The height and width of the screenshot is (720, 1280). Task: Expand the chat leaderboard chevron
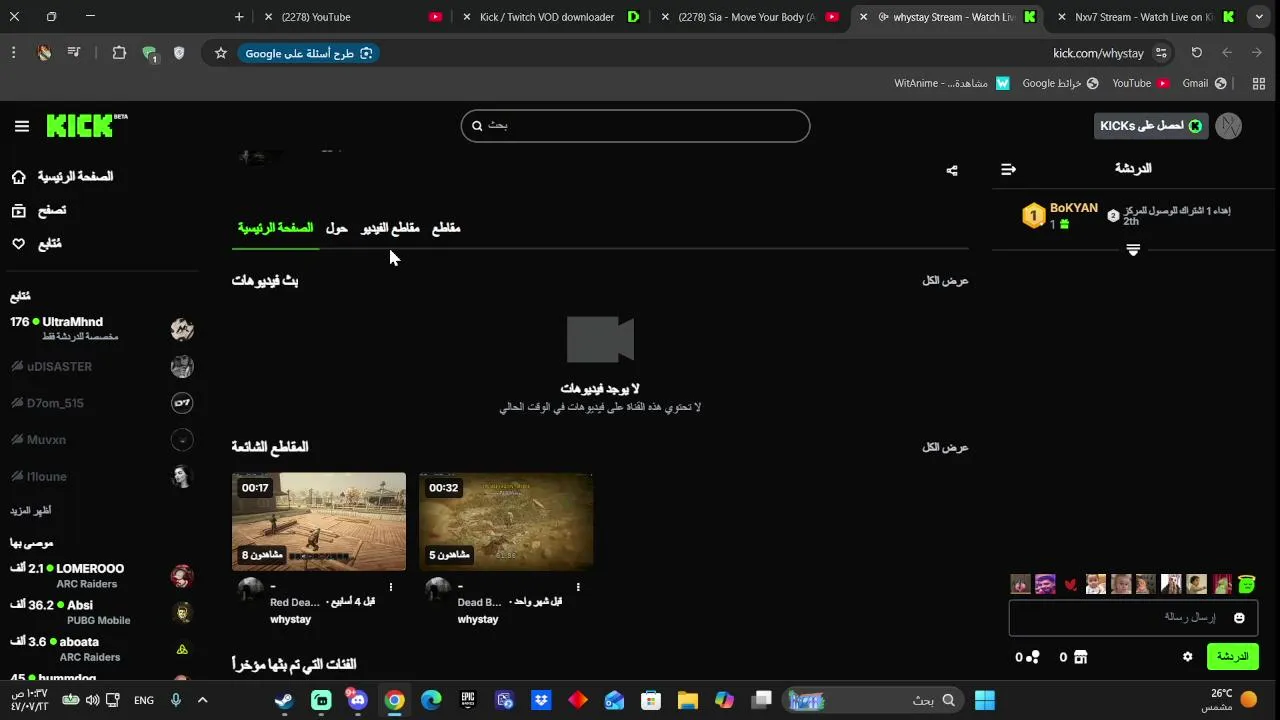(x=1133, y=250)
